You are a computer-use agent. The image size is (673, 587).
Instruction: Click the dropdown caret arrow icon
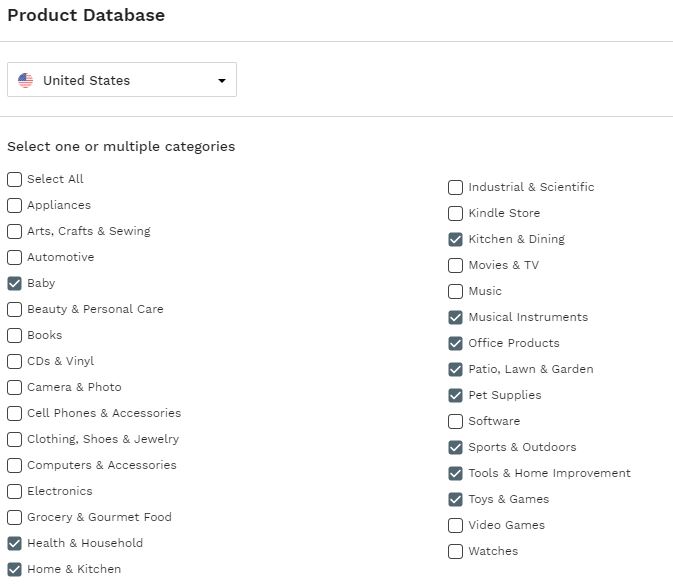221,80
